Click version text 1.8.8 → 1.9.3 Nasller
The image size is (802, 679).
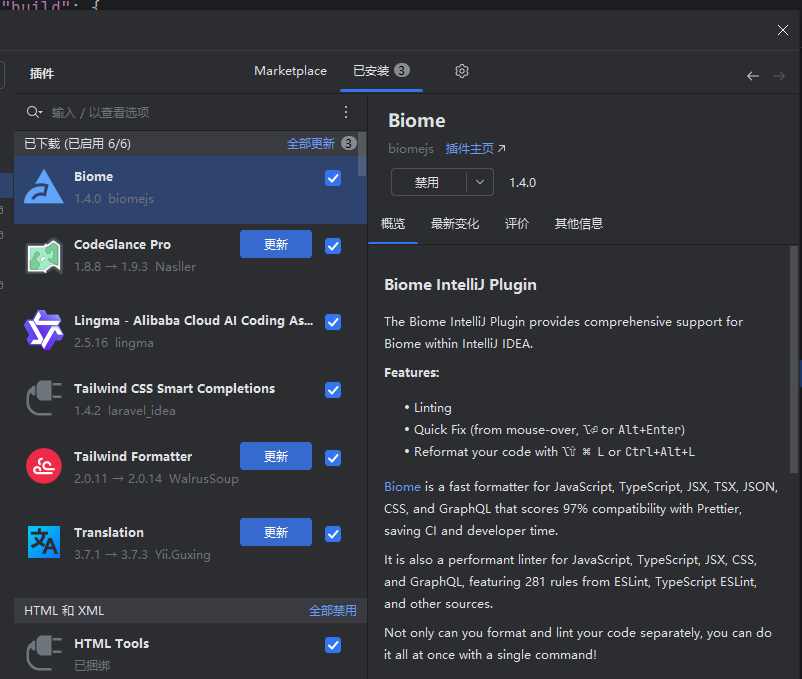click(135, 267)
